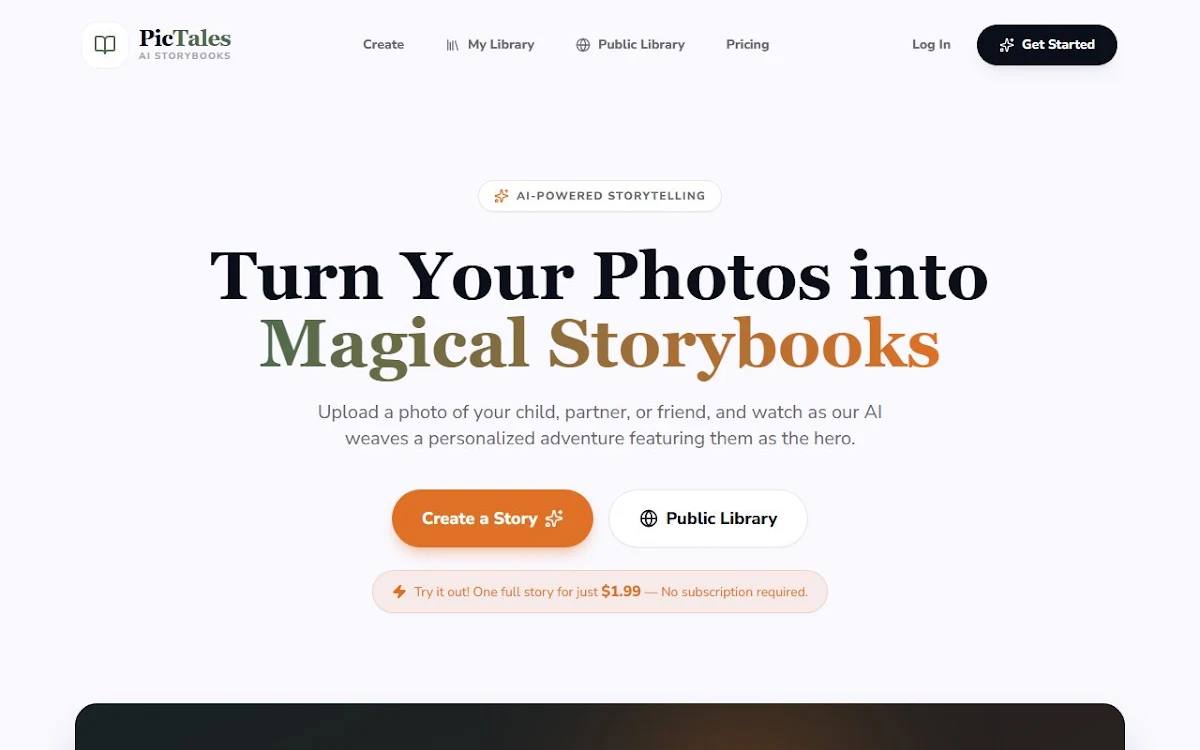1200x750 pixels.
Task: Click the PicTales open book logo icon
Action: pyautogui.click(x=105, y=45)
